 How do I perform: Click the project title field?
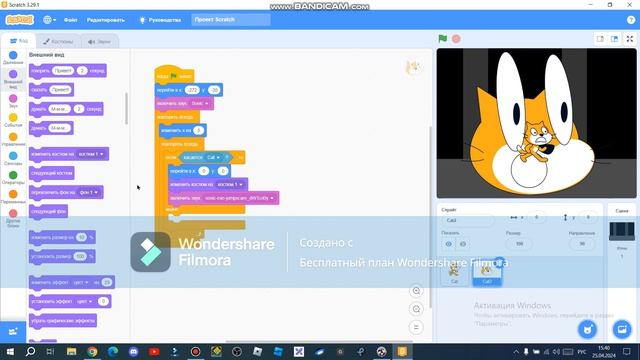click(231, 20)
